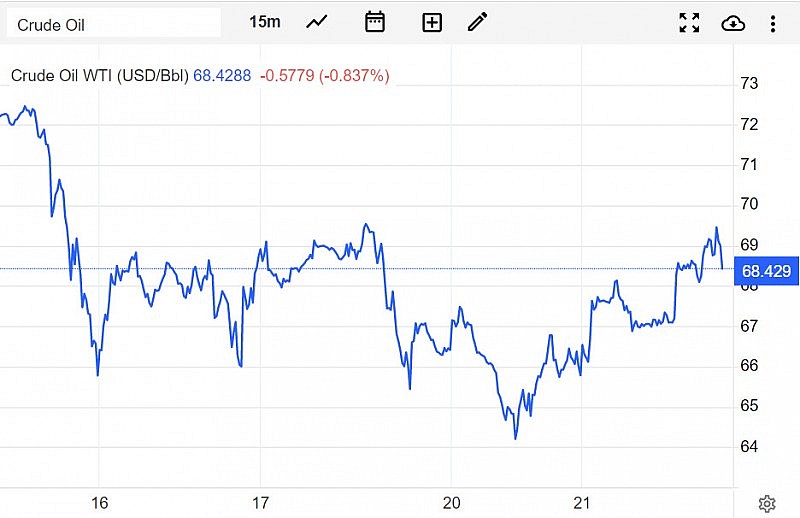Open the 15m interval dropdown
Screen dimensions: 800x518
pos(265,22)
